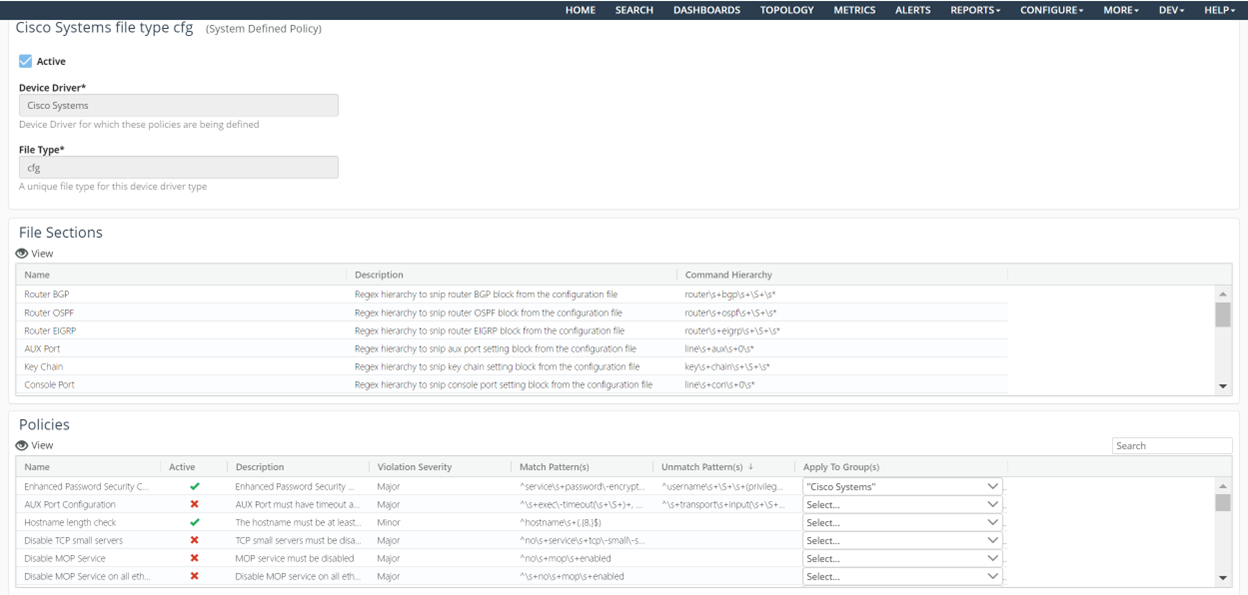Screen dimensions: 1248x595
Task: Click red X for Disable TCP small servers
Action: (x=194, y=541)
